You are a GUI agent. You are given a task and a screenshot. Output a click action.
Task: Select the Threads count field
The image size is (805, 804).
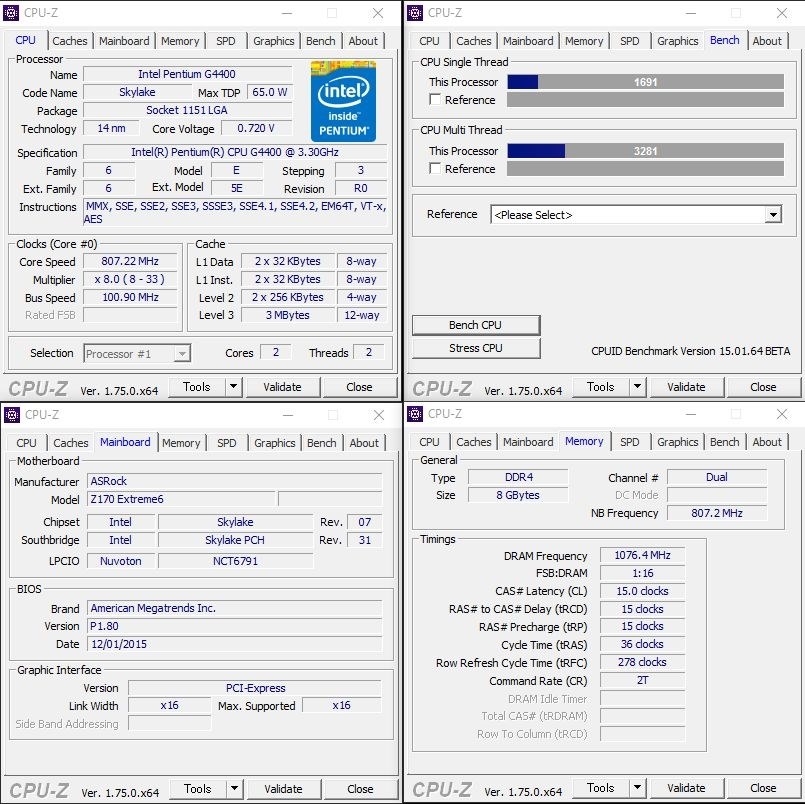(x=369, y=352)
